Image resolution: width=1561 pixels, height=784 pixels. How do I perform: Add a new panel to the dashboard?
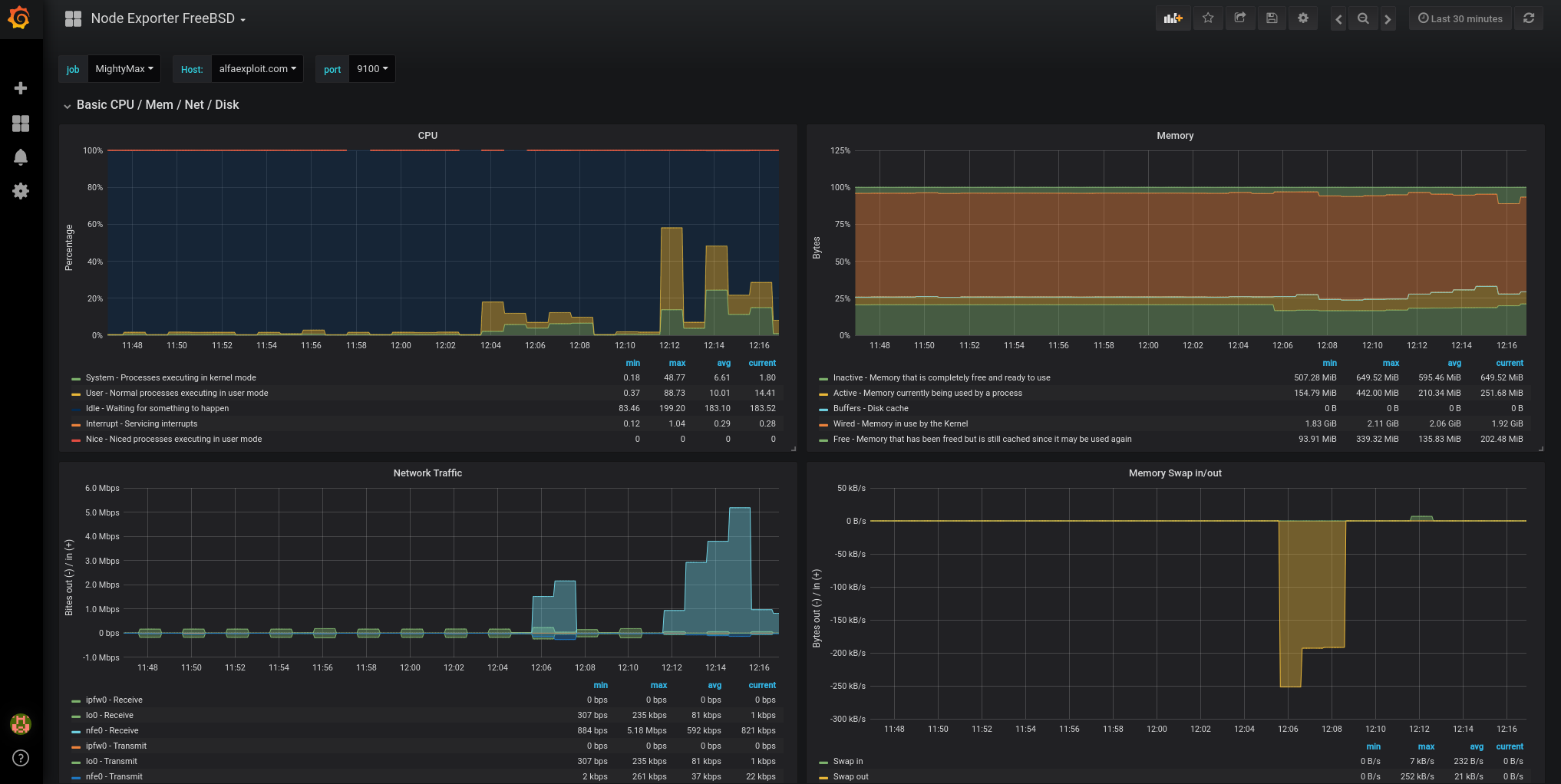[x=1173, y=18]
